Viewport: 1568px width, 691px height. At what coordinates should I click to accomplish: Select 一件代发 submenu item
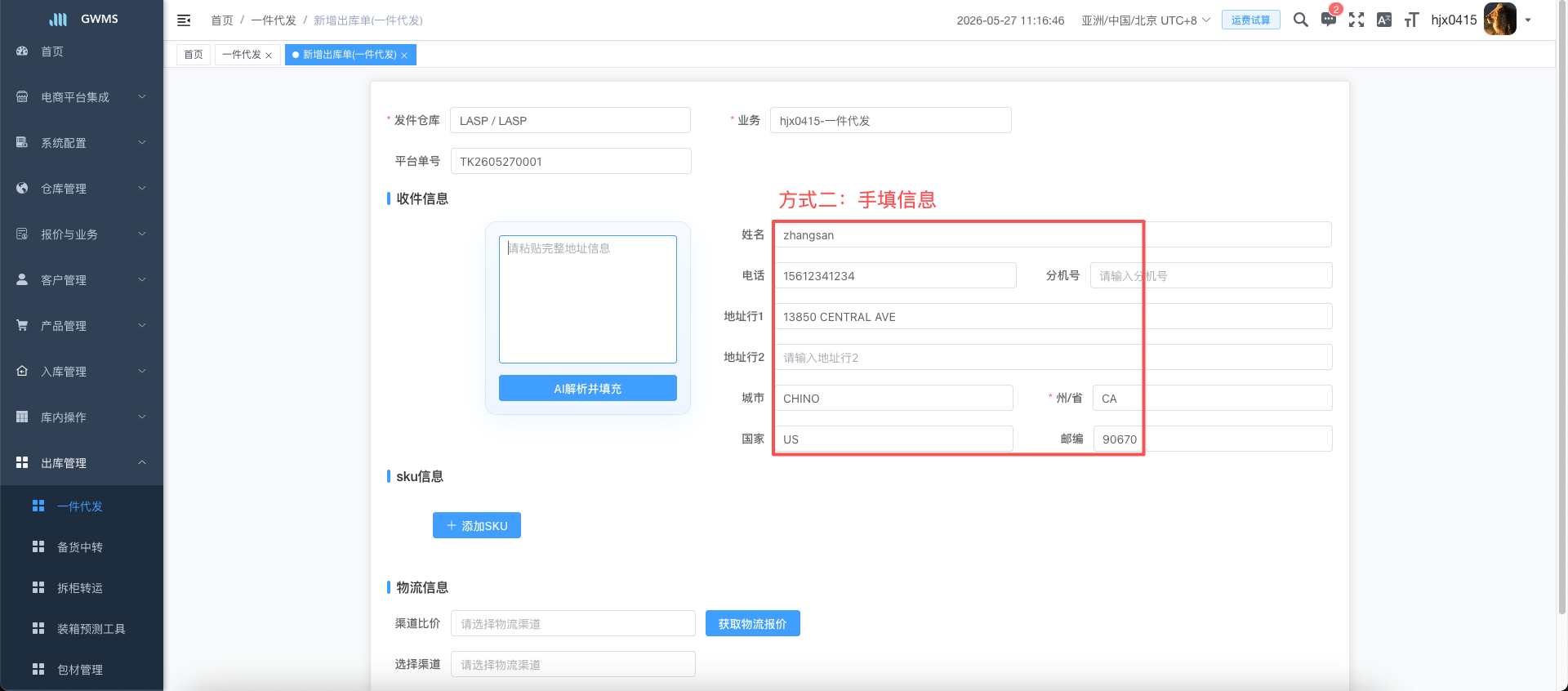pos(82,506)
